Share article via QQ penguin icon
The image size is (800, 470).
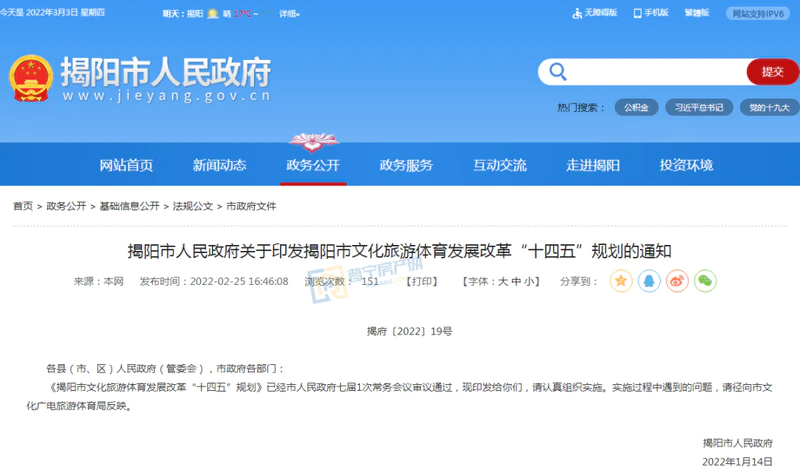pos(649,281)
